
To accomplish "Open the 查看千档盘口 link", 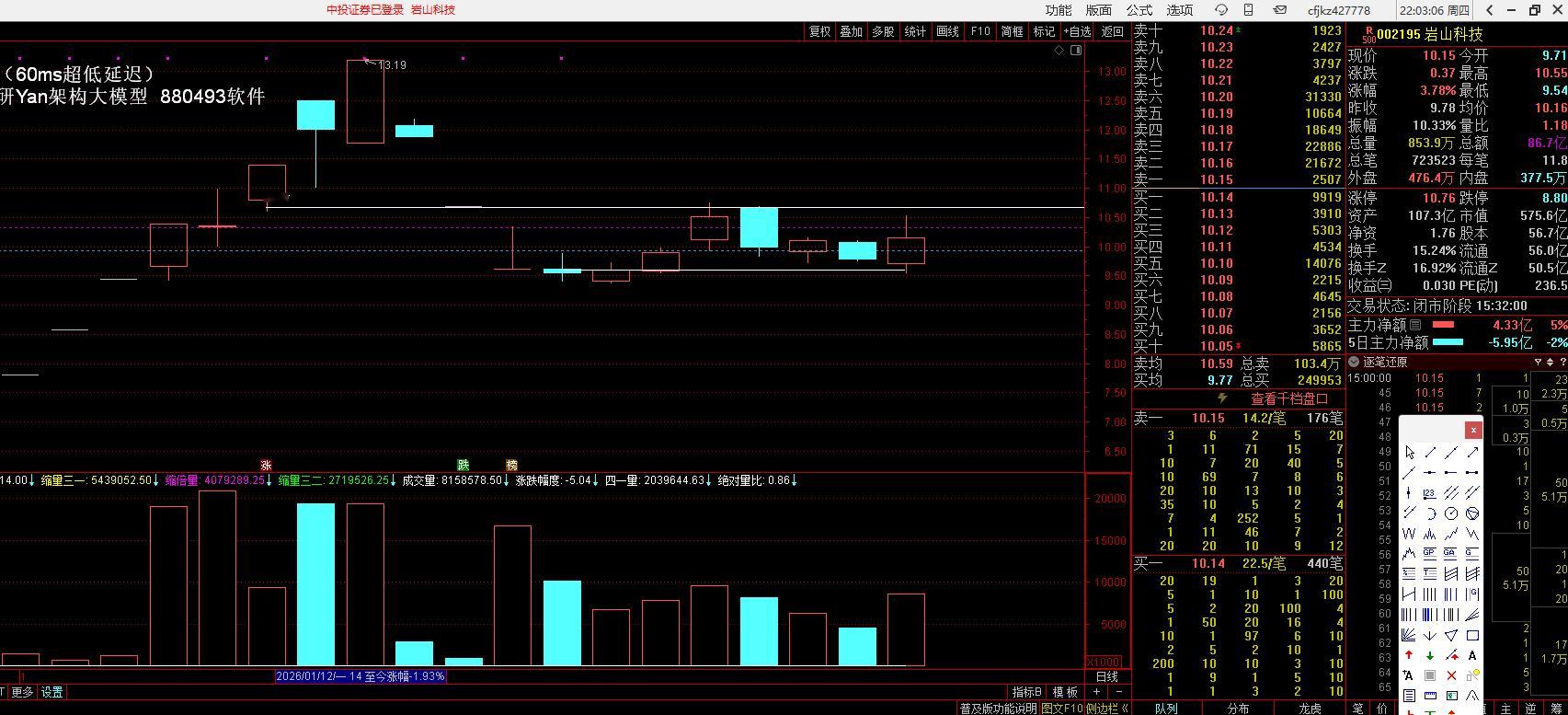I will point(1288,398).
